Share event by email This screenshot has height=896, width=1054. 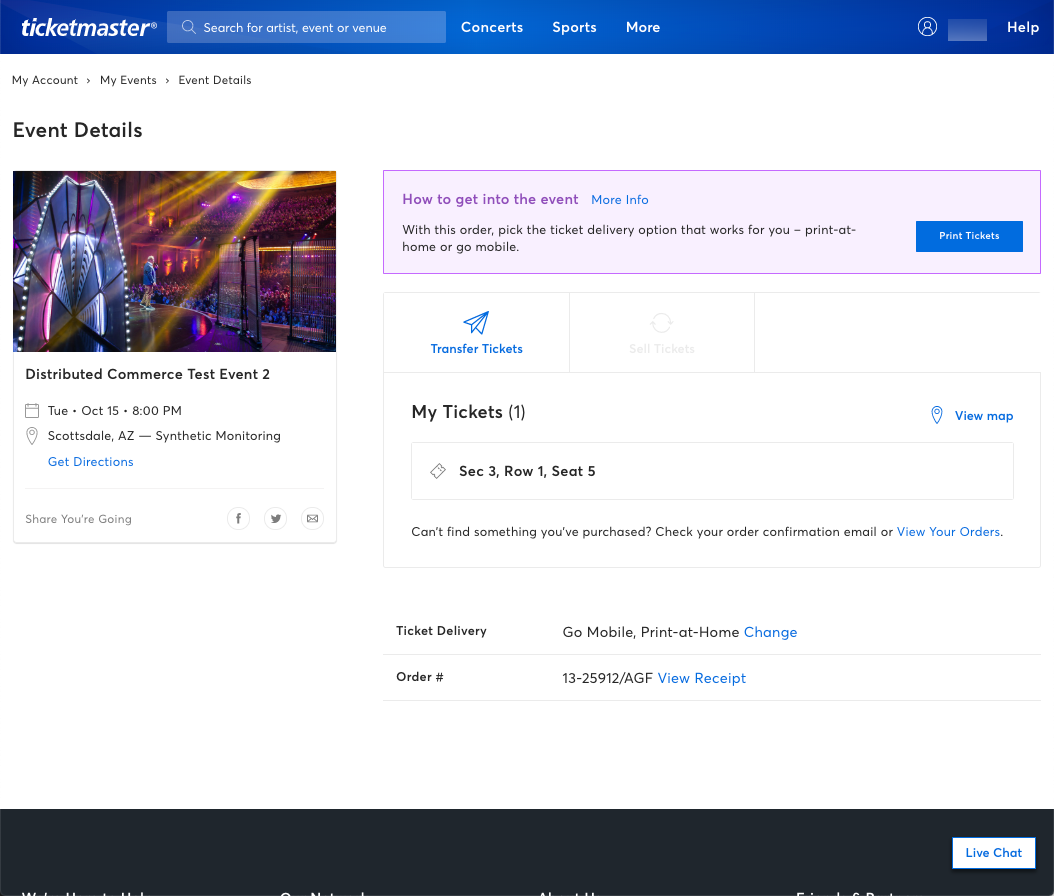pyautogui.click(x=313, y=518)
